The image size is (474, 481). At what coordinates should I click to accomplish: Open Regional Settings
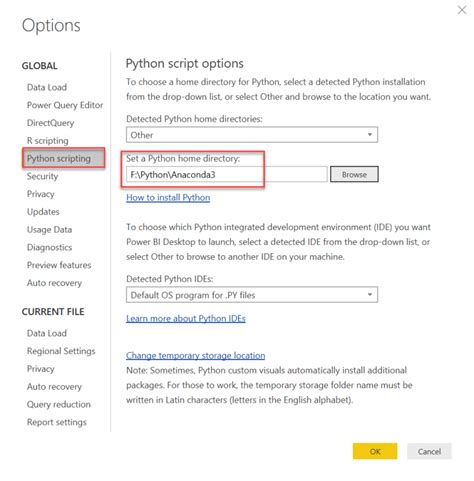pos(61,351)
